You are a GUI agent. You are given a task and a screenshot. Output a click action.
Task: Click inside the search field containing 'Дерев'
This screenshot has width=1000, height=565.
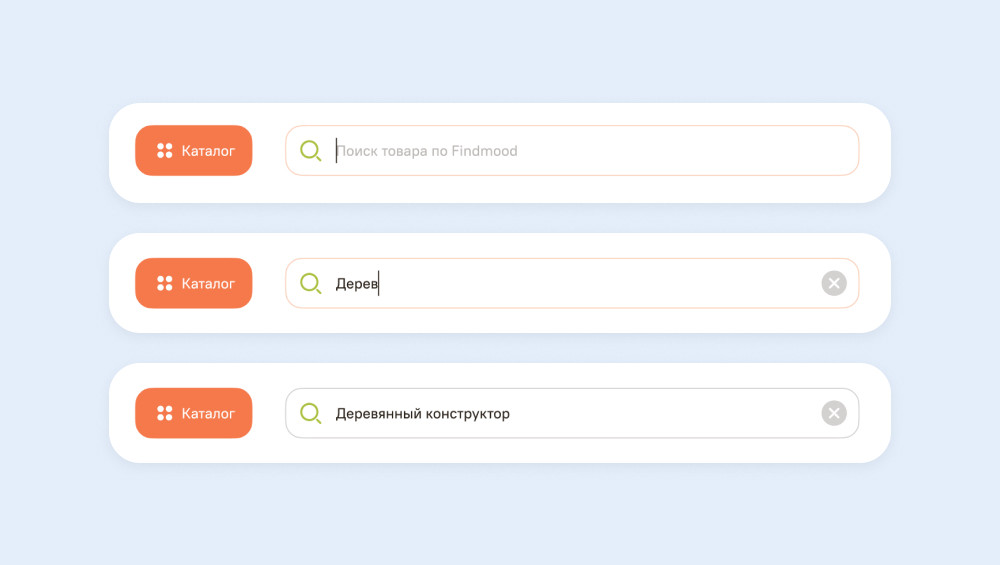click(x=572, y=283)
